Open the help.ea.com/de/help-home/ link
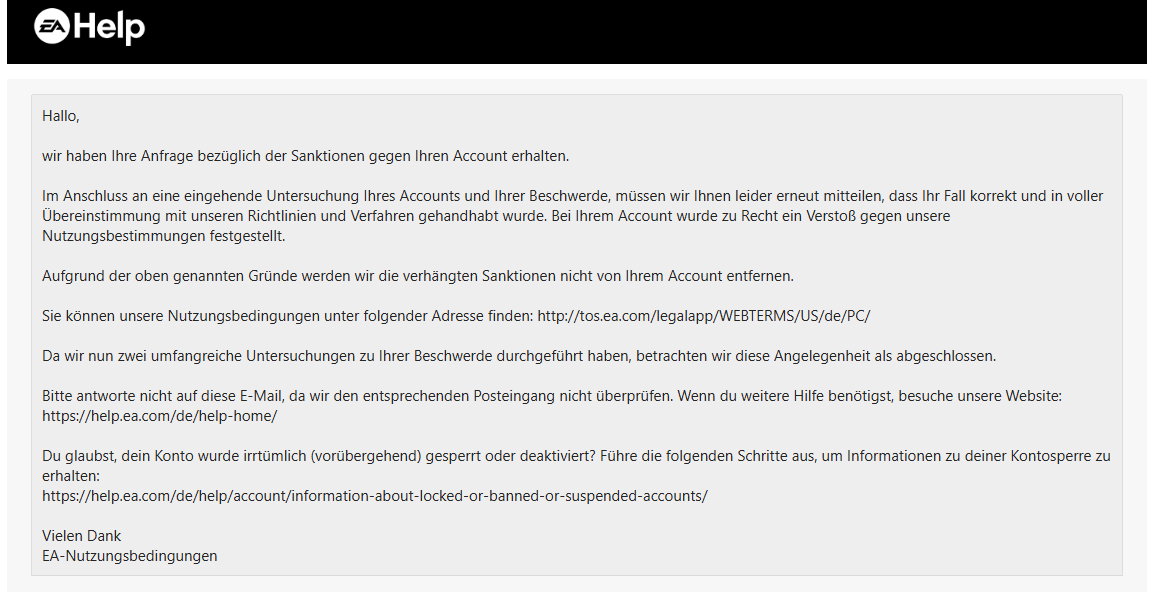The width and height of the screenshot is (1155, 592). pos(160,416)
